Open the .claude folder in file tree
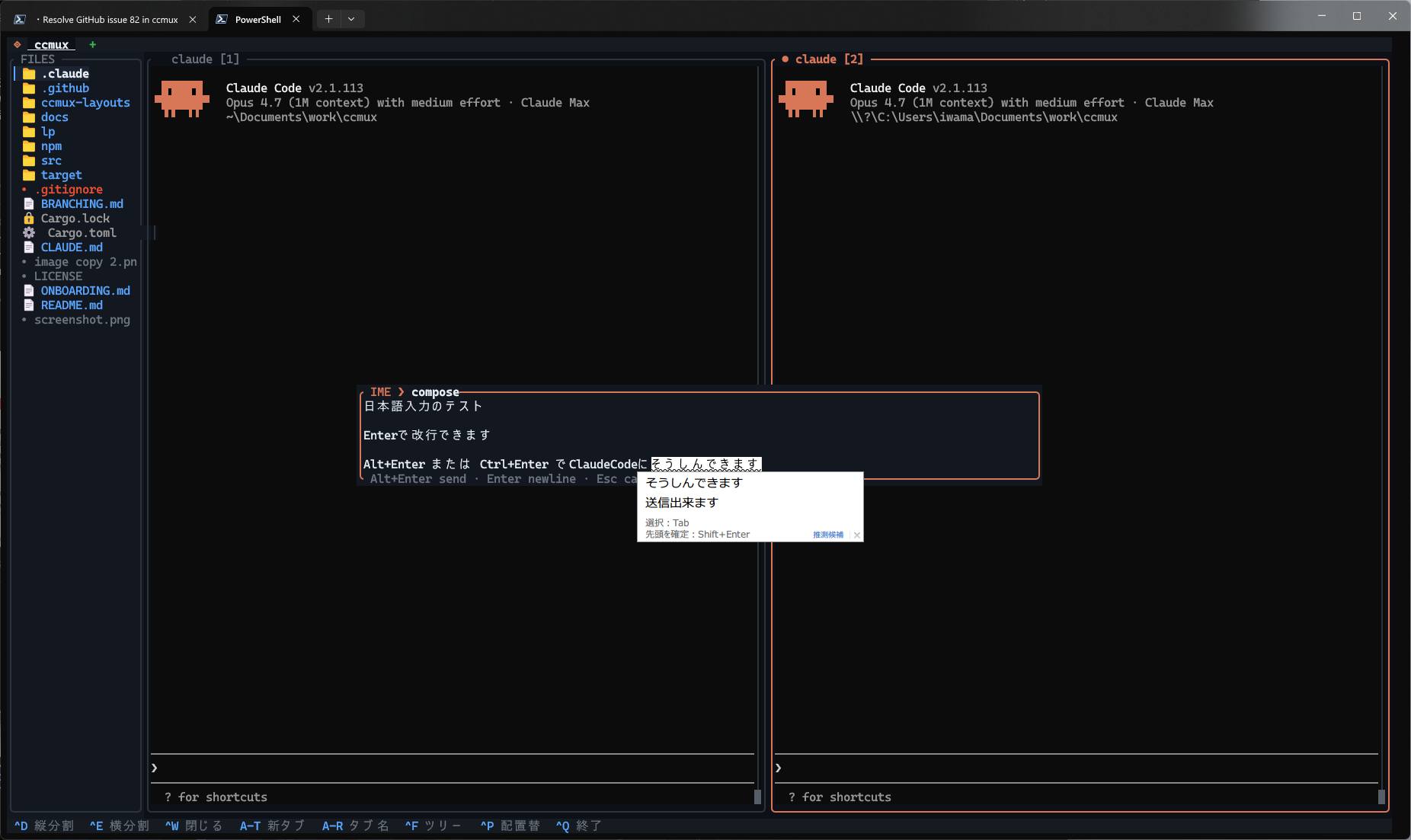The width and height of the screenshot is (1411, 840). [x=65, y=74]
